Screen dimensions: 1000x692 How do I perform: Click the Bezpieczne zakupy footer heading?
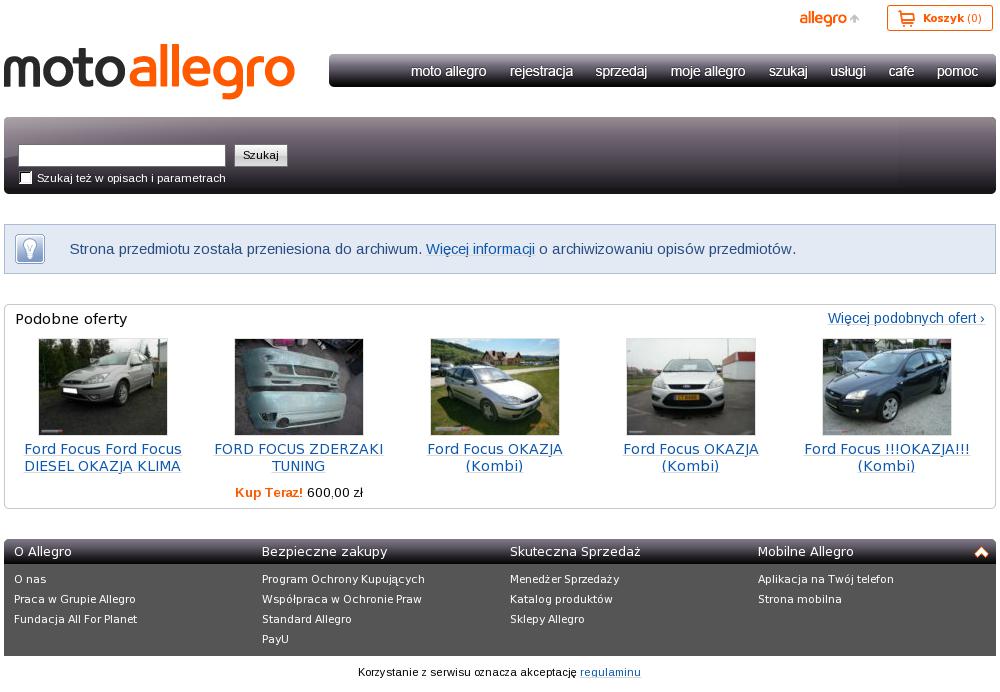(x=325, y=552)
